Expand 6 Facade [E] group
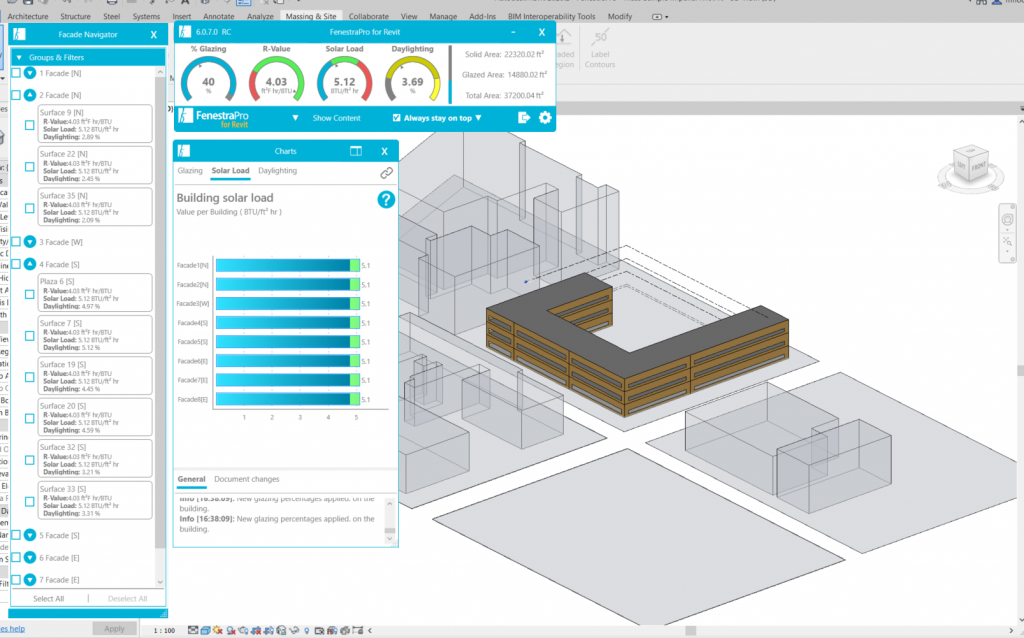 coord(30,558)
